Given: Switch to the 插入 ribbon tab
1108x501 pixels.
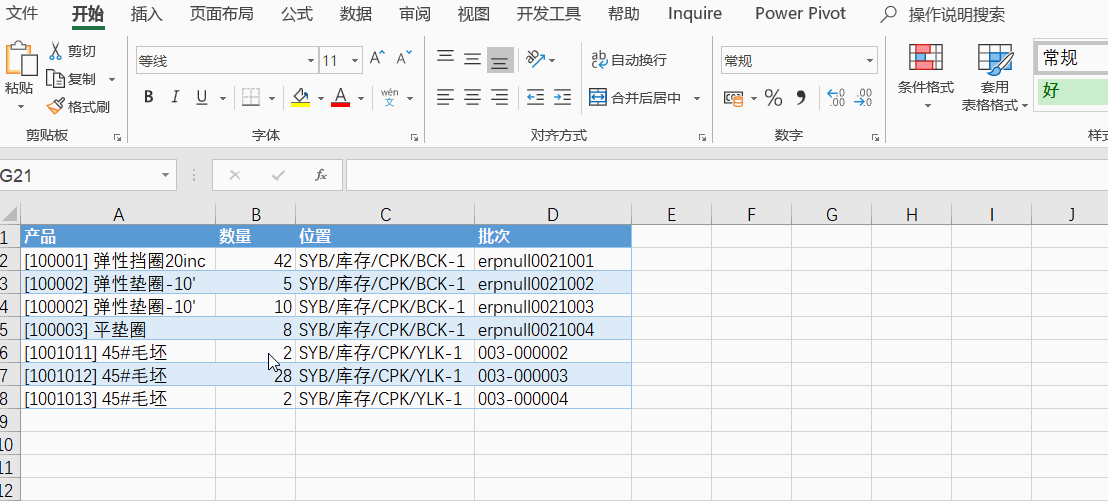Looking at the screenshot, I should [147, 13].
